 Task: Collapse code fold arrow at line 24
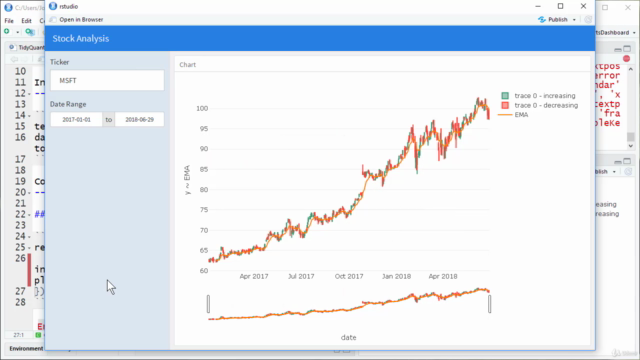(29, 237)
